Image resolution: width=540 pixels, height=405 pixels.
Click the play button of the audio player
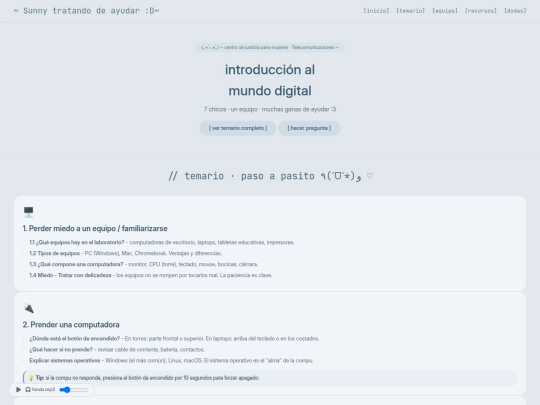pyautogui.click(x=18, y=390)
